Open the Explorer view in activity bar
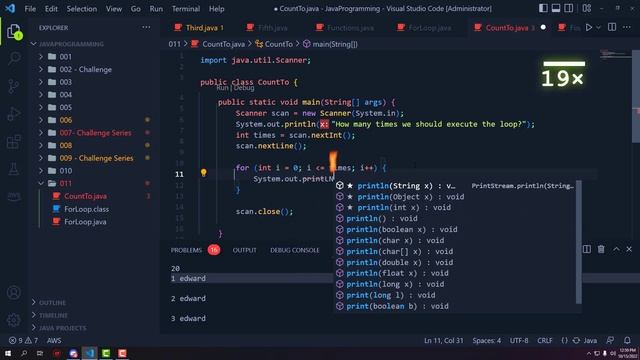Screen dimensions: 640x360 point(14,31)
